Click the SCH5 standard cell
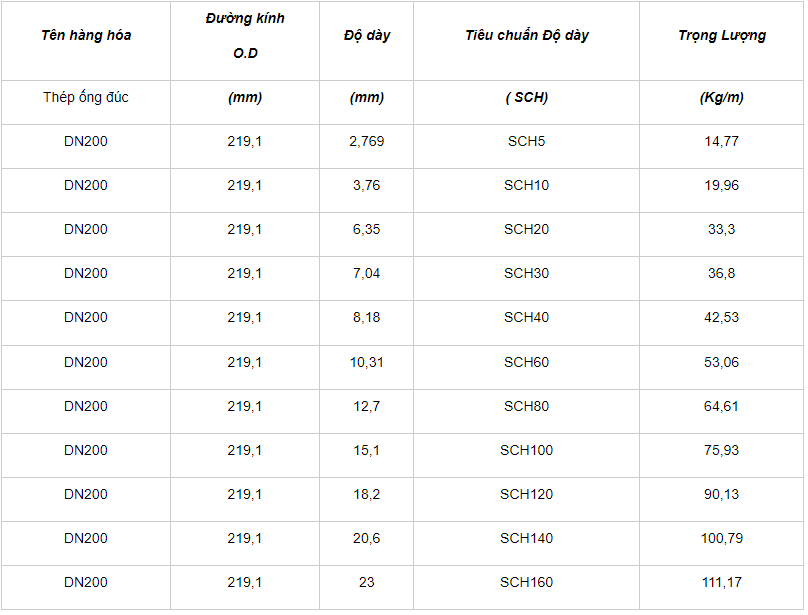Screen dimensions: 808x615 tap(526, 142)
